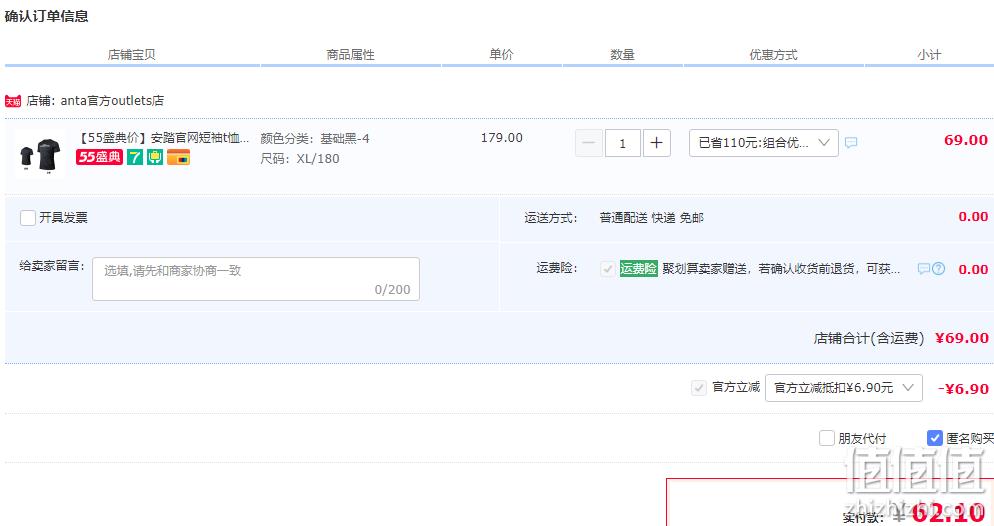Click the 店铺合计 amount ¥69.00

pyautogui.click(x=962, y=338)
